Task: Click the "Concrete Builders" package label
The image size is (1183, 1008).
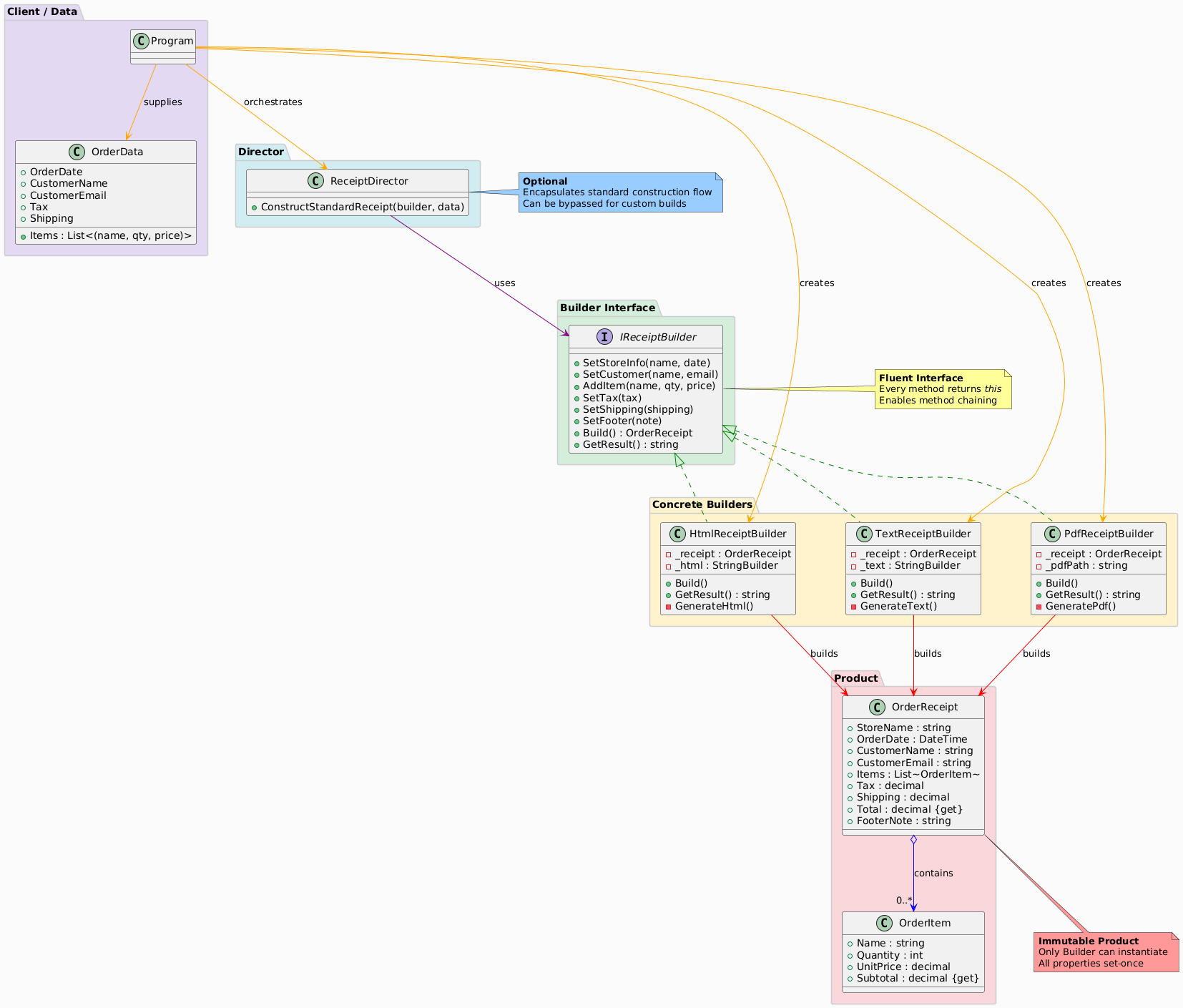Action: point(702,504)
